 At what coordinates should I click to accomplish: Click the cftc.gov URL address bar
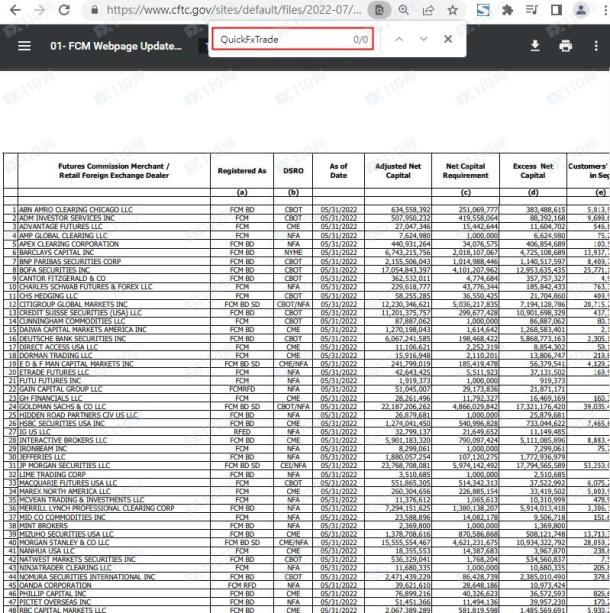click(234, 10)
